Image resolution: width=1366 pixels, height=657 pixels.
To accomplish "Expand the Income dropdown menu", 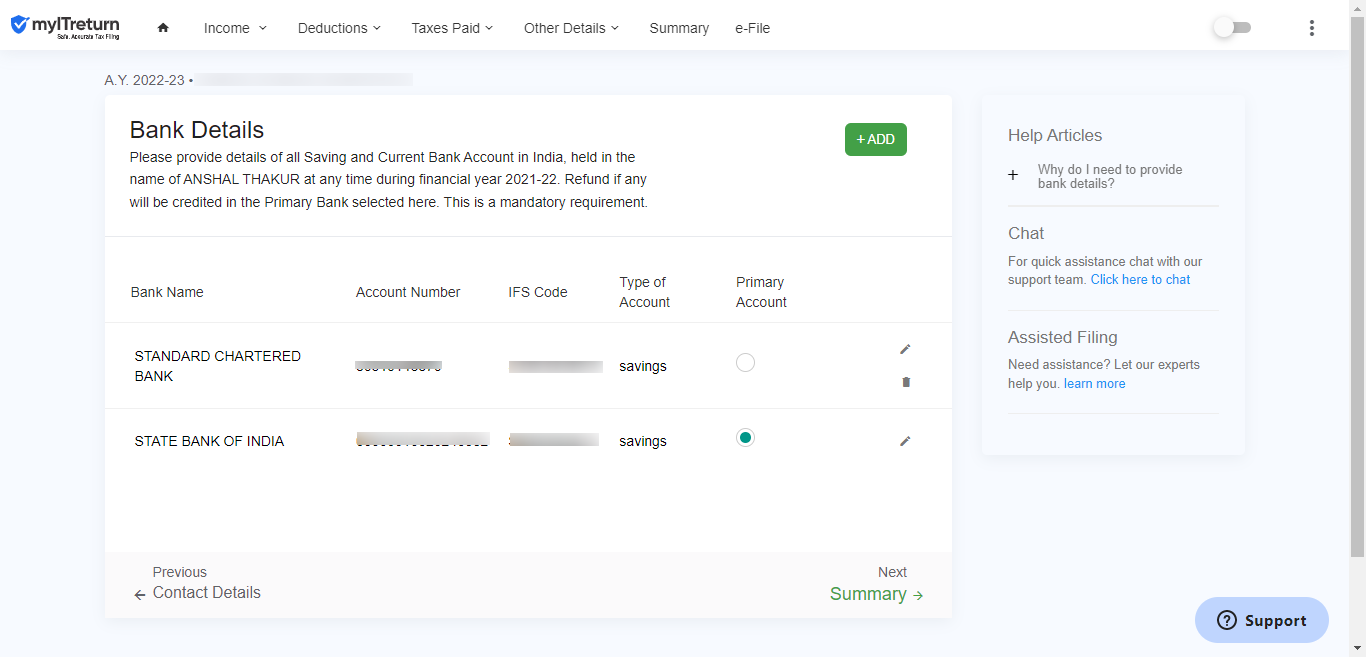I will [x=235, y=28].
